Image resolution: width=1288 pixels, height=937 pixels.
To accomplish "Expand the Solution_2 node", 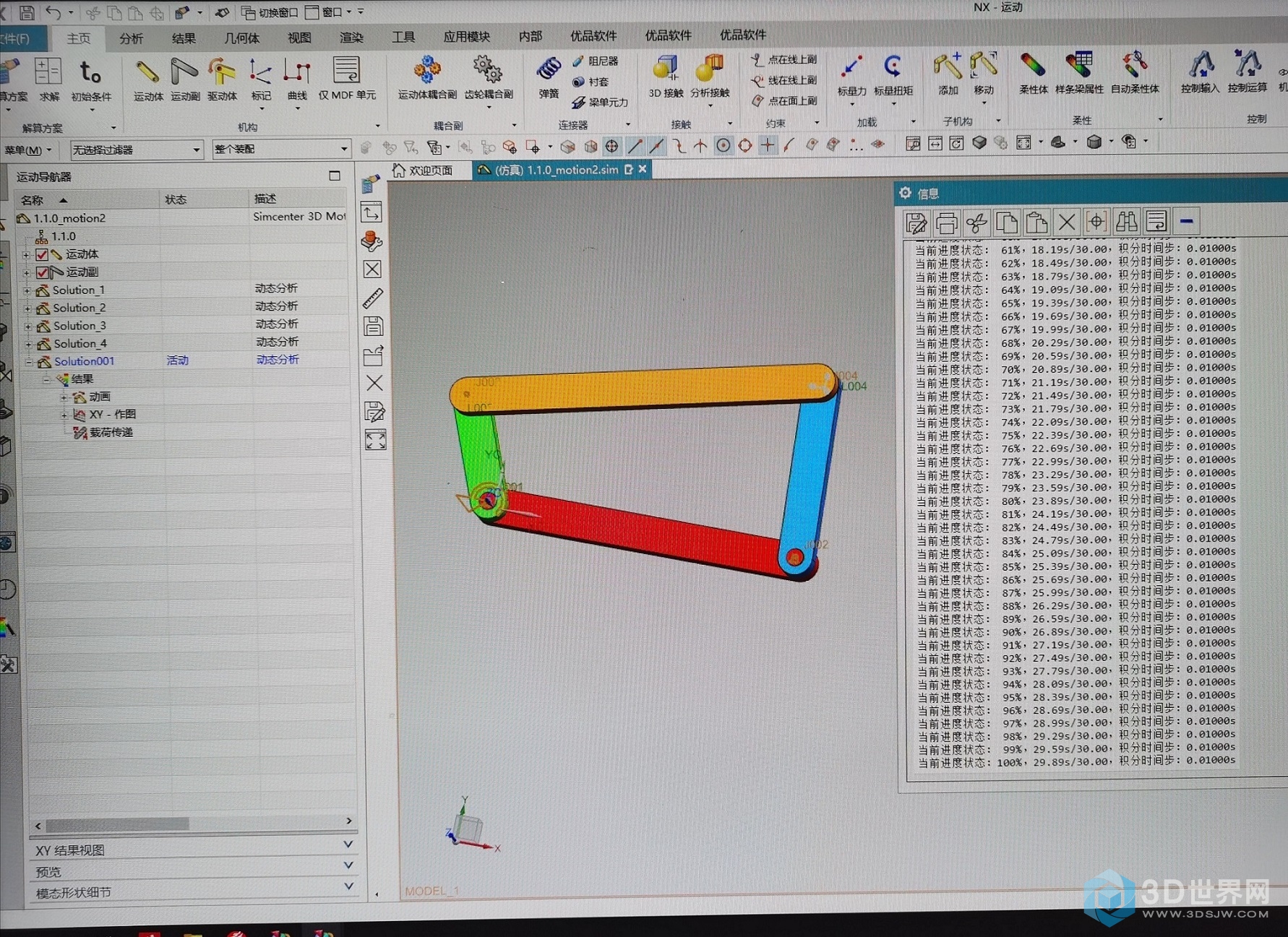I will [27, 308].
